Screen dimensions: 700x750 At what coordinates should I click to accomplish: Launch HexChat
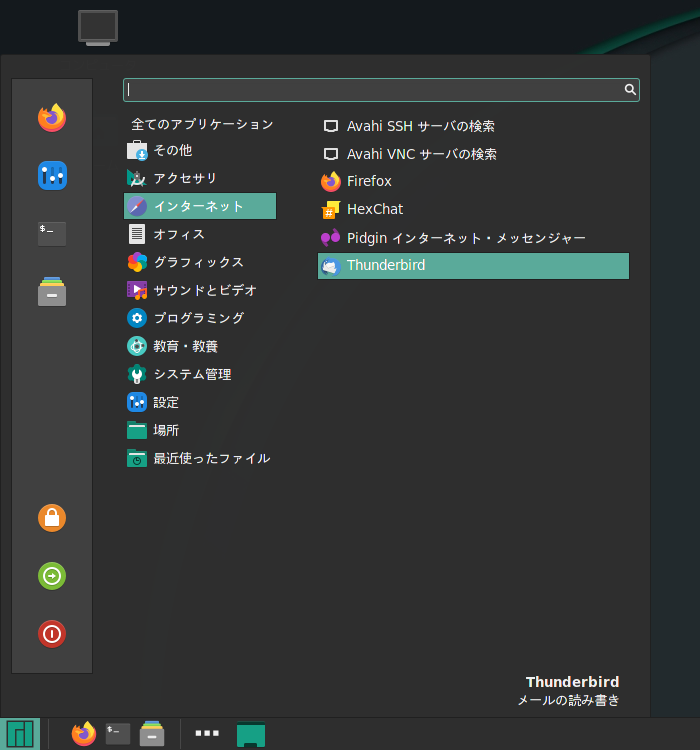coord(473,210)
